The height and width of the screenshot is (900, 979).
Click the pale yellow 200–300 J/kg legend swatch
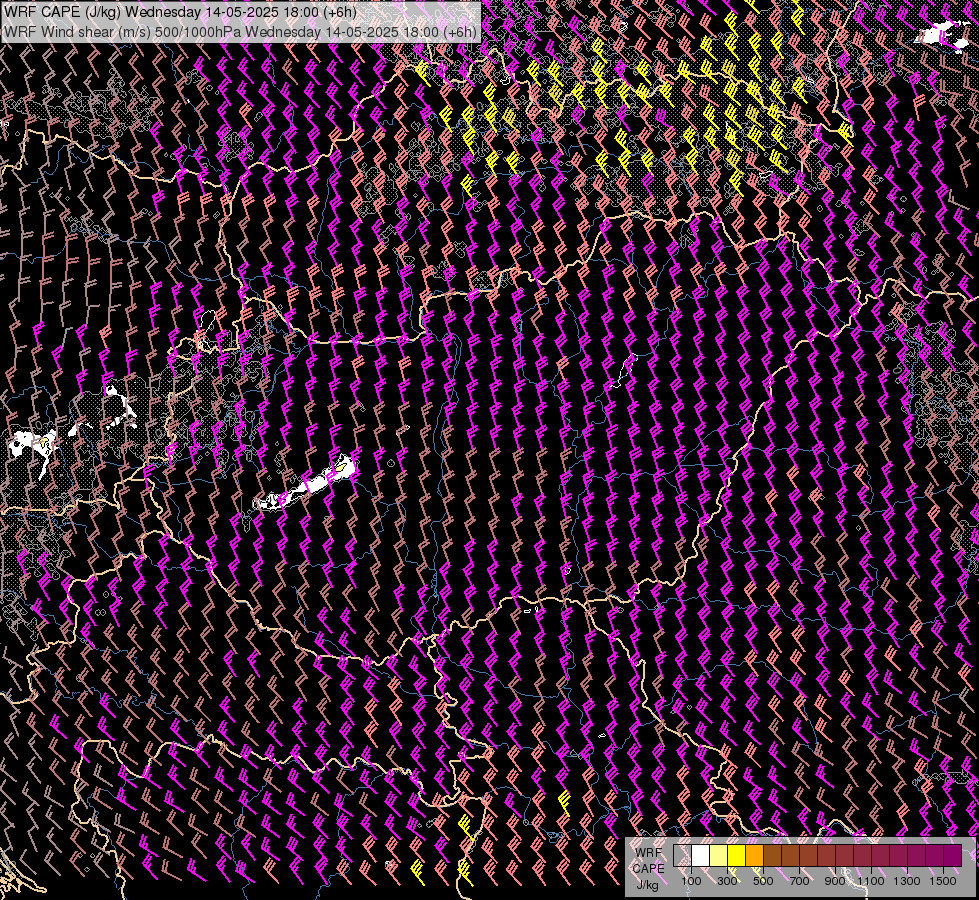[719, 855]
